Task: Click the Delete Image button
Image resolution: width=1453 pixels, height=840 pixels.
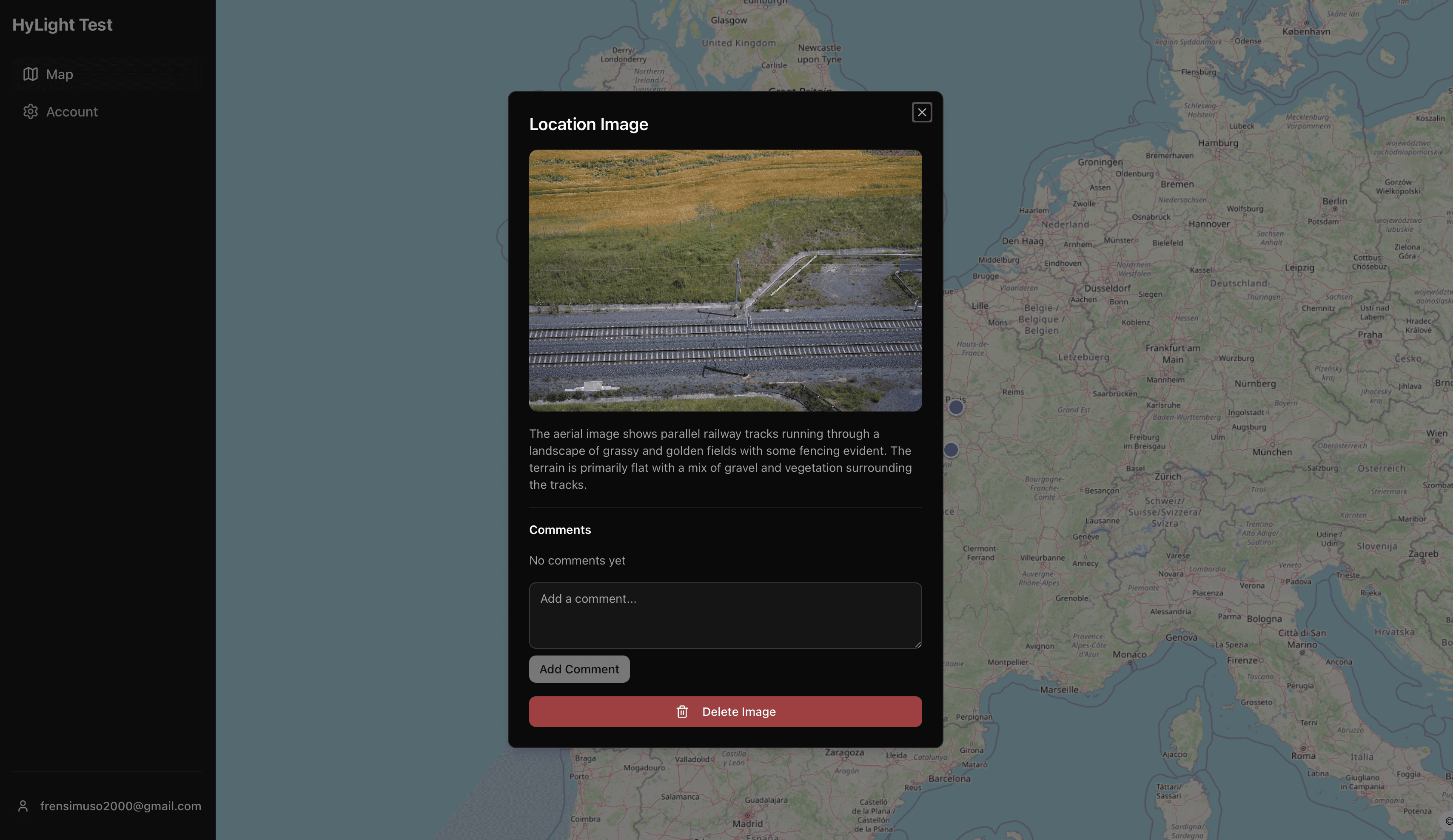Action: (x=725, y=712)
